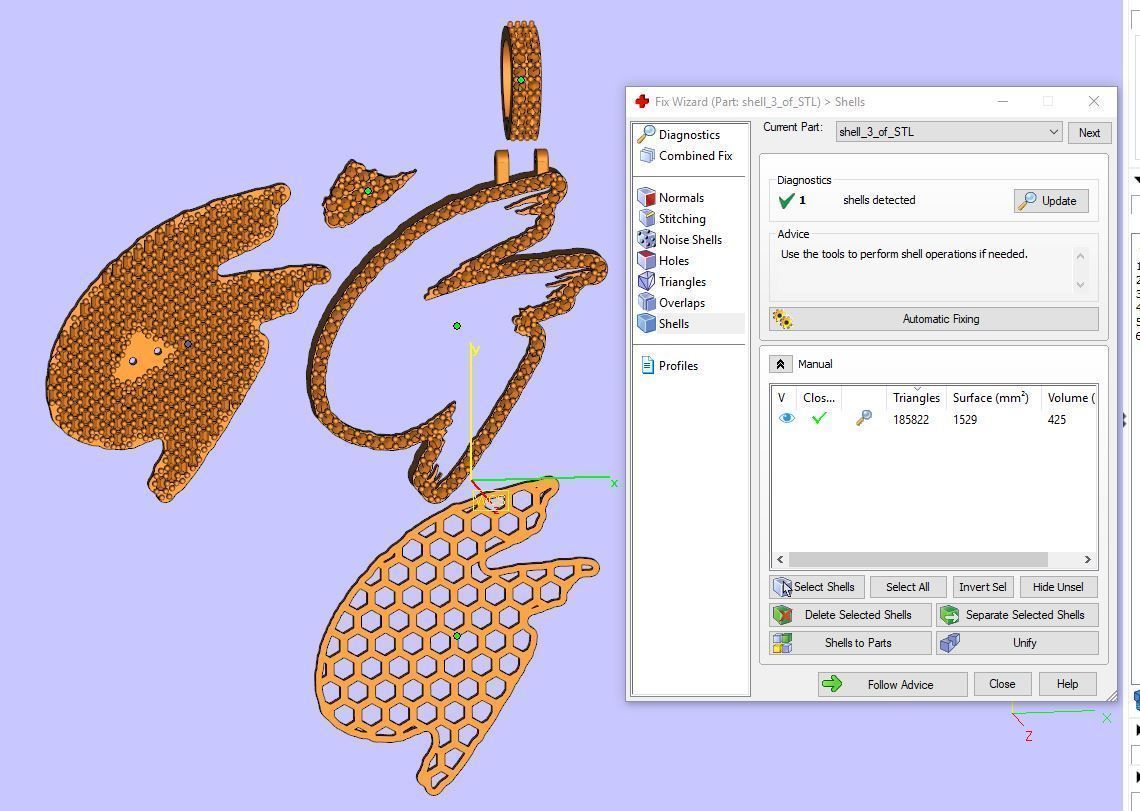This screenshot has height=811, width=1140.
Task: Click Invert Sel button
Action: [982, 587]
